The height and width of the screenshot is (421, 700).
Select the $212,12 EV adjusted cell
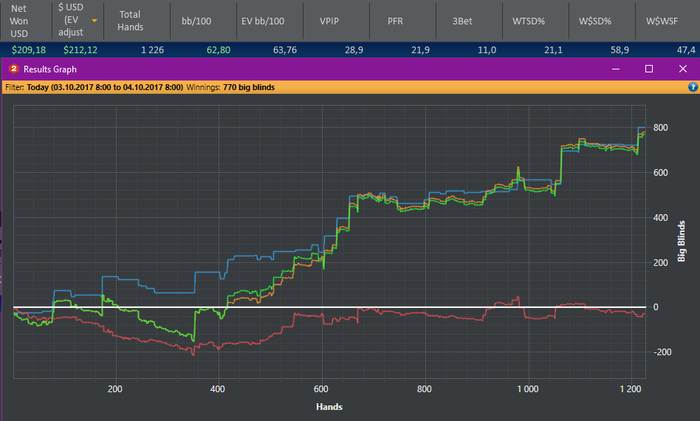click(x=80, y=50)
